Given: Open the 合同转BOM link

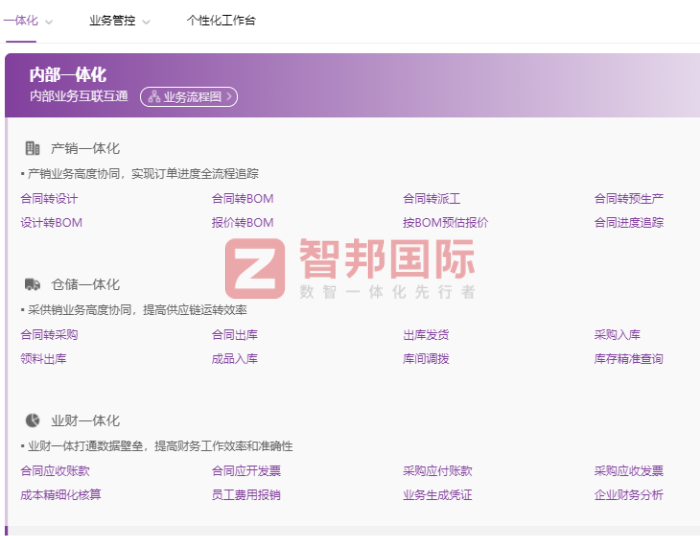Looking at the screenshot, I should (x=242, y=199).
